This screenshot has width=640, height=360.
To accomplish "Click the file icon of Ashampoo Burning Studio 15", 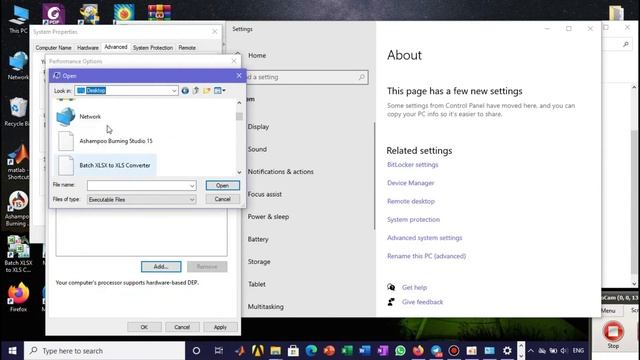I will tap(66, 141).
